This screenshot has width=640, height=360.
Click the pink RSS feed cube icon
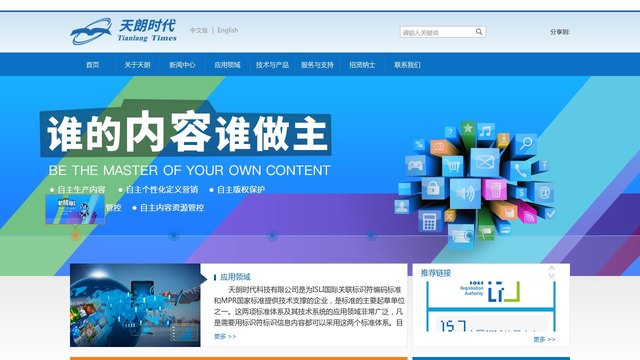coord(528,217)
